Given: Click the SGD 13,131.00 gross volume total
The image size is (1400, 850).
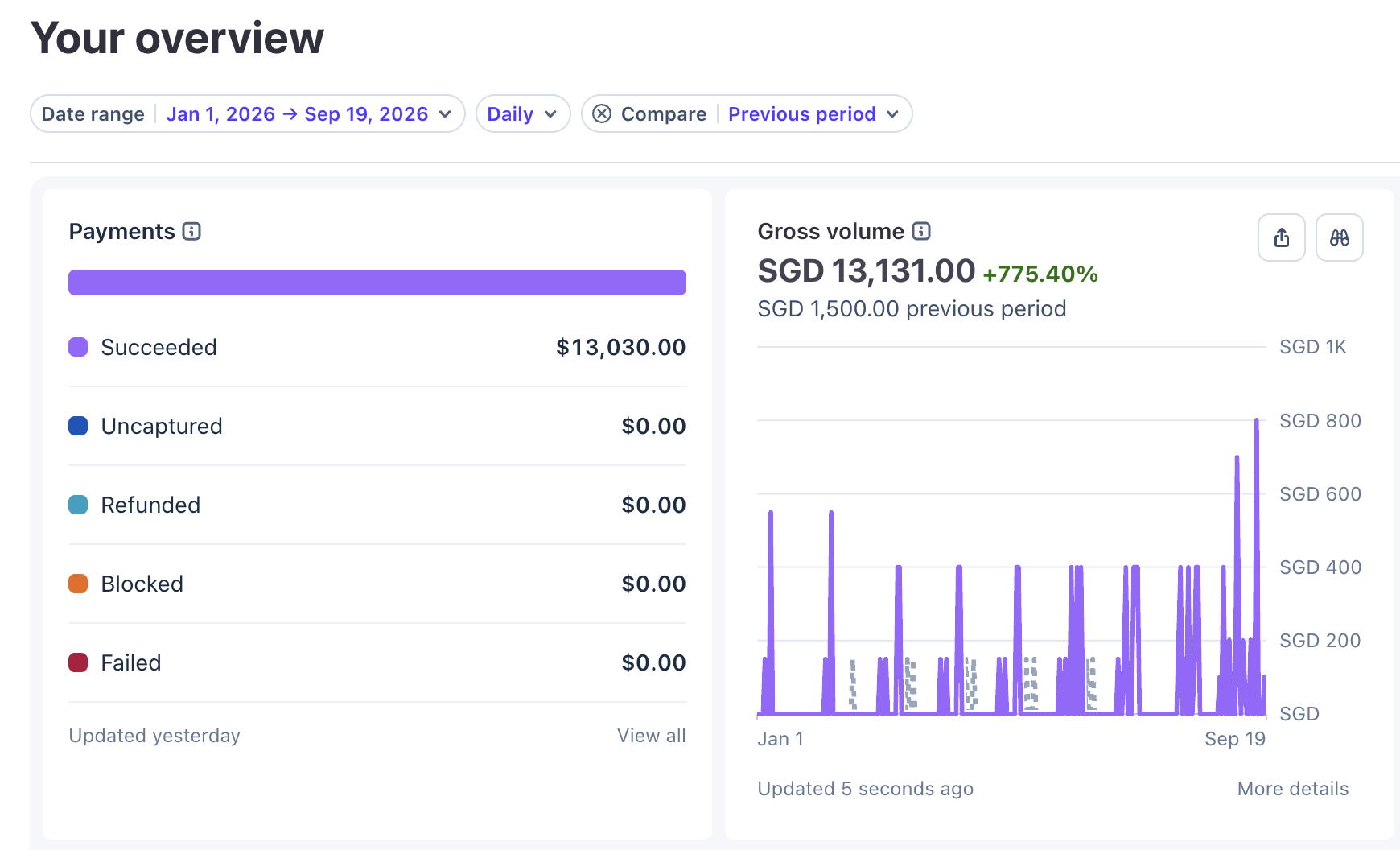Looking at the screenshot, I should pyautogui.click(x=866, y=271).
